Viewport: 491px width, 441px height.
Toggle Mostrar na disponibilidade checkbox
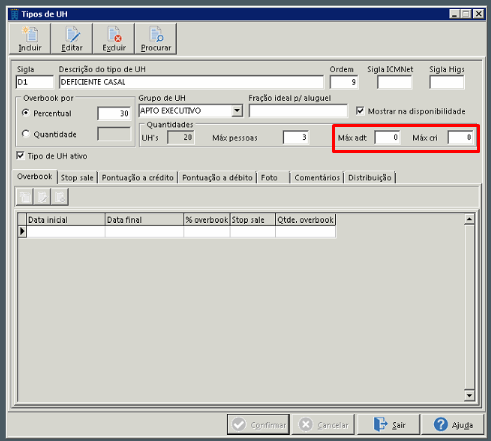tap(360, 111)
